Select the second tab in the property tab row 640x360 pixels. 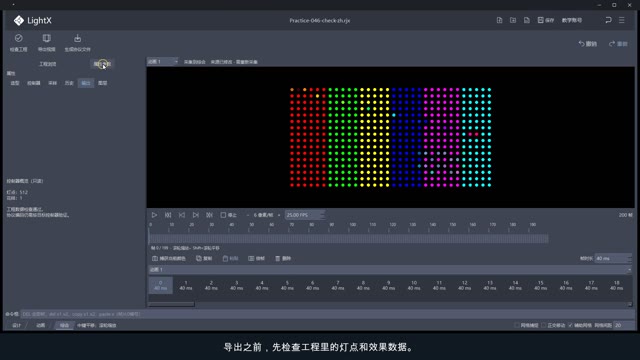pyautogui.click(x=33, y=83)
